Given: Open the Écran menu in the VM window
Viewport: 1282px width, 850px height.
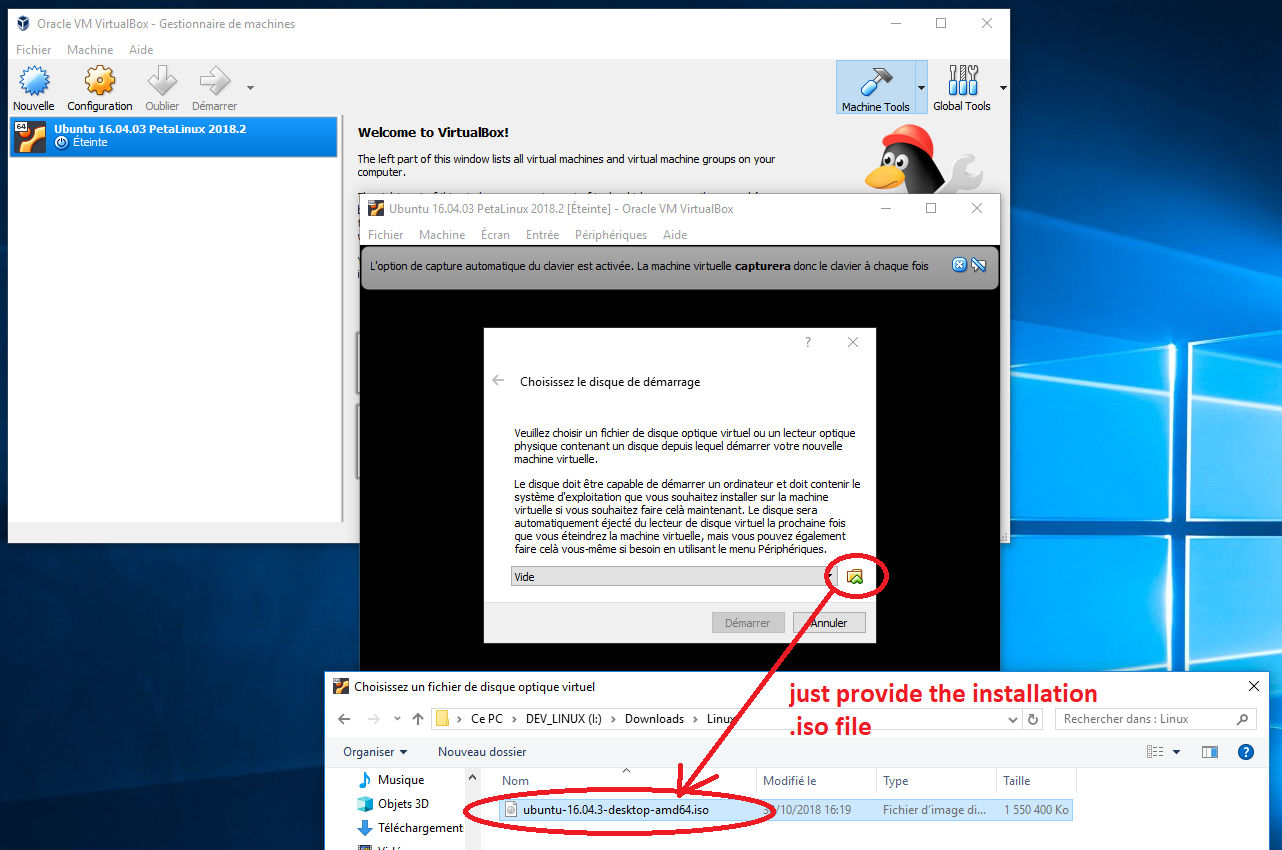Looking at the screenshot, I should (495, 235).
